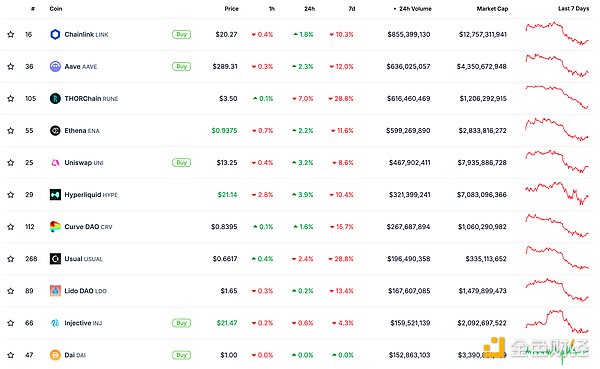Open THORChain 7-day sparkline chart
The height and width of the screenshot is (369, 600).
click(557, 97)
